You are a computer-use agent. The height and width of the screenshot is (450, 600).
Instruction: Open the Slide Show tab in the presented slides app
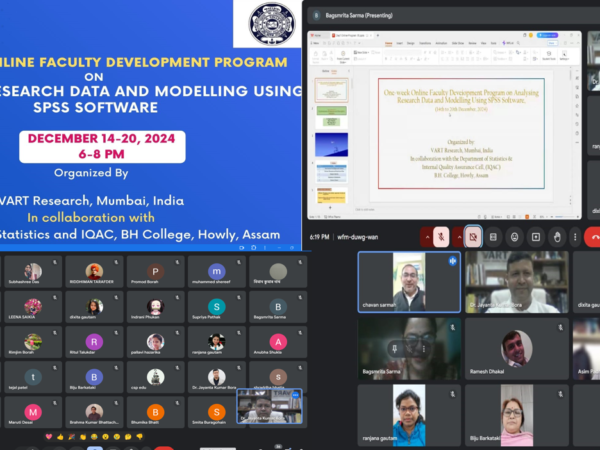pyautogui.click(x=458, y=43)
